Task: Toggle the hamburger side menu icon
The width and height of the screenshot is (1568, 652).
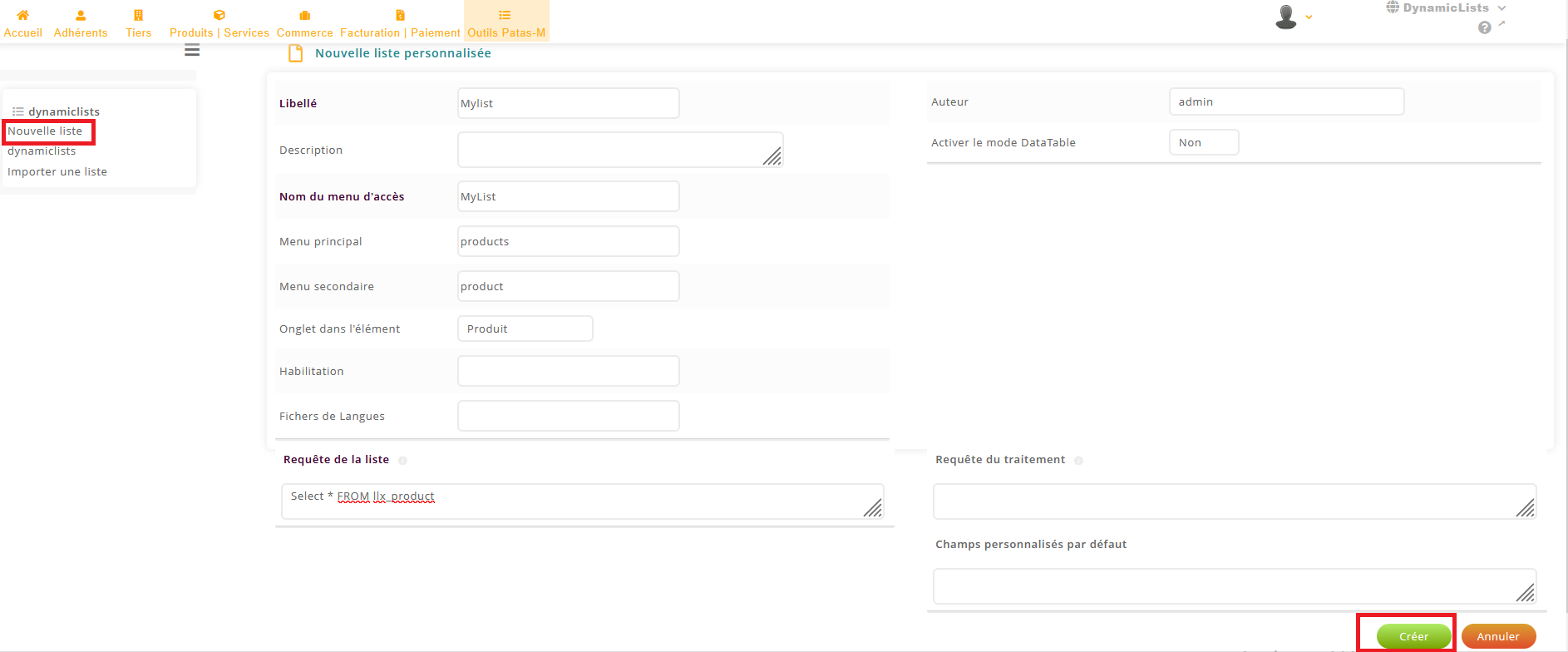Action: [192, 51]
